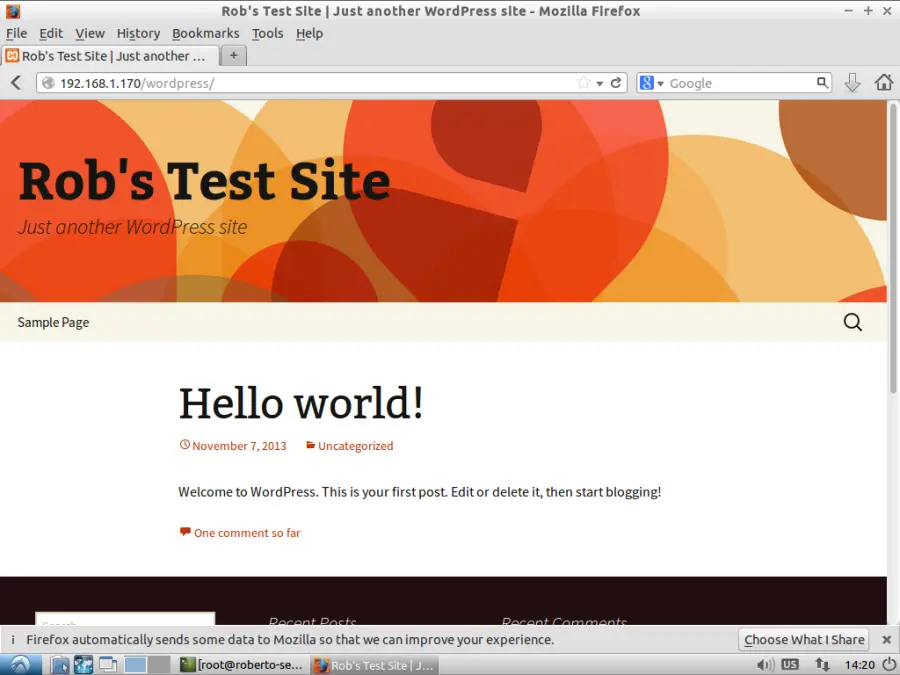Open the Help menu
Viewport: 900px width, 675px height.
point(309,33)
